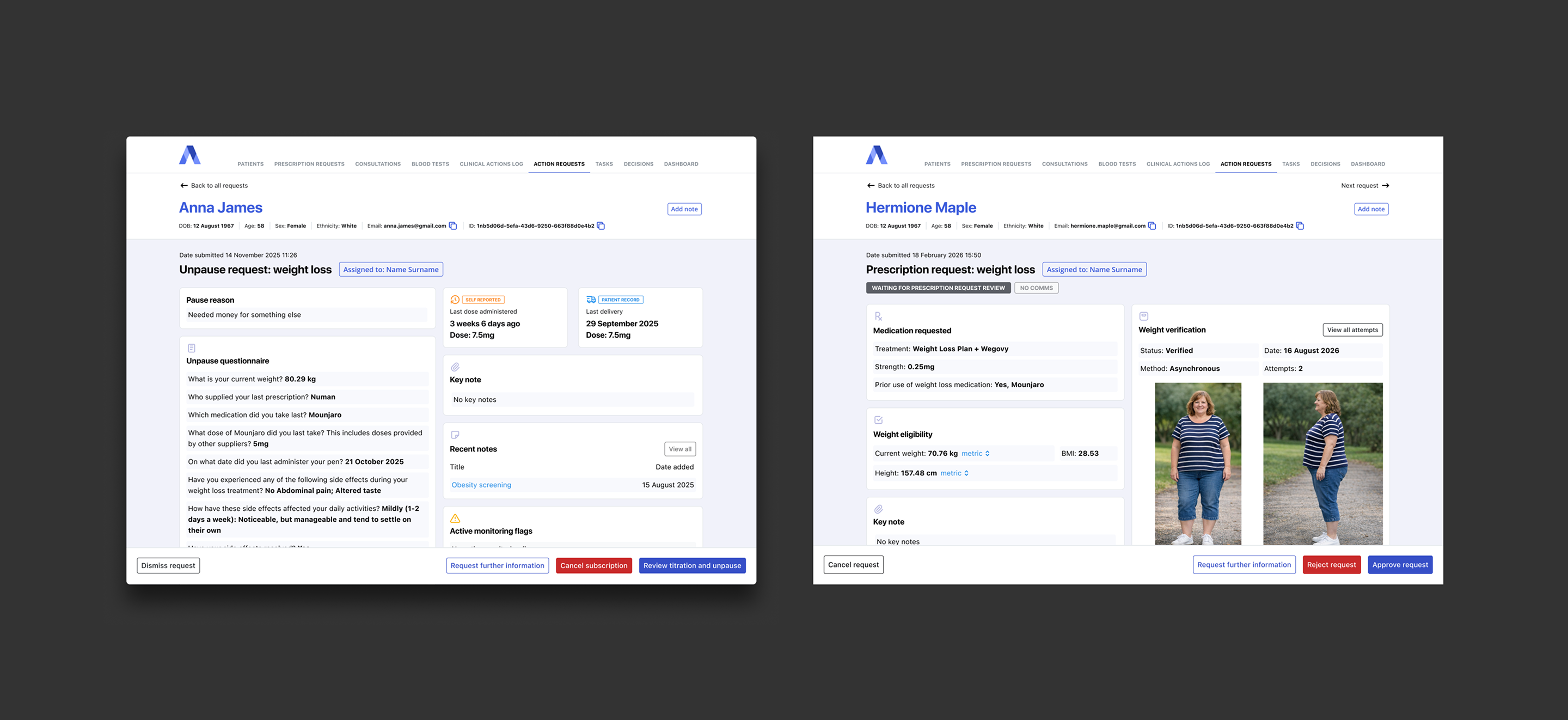Click the Key note paperclip icon in the Hermione Maple window
The width and height of the screenshot is (1568, 720).
[878, 509]
